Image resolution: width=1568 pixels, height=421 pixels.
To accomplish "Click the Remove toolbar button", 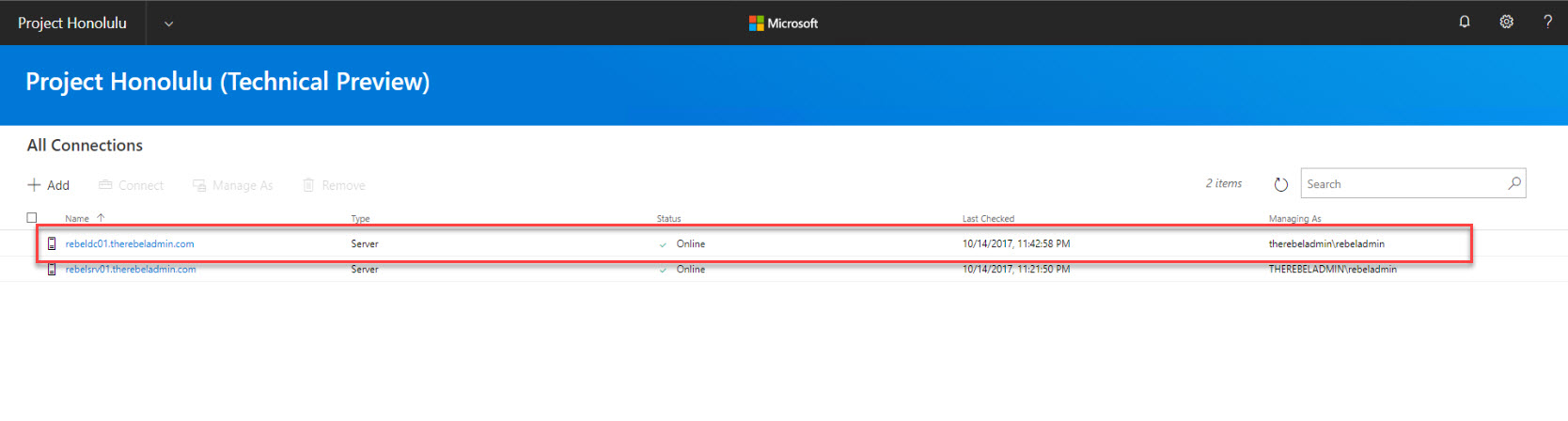I will tap(334, 185).
